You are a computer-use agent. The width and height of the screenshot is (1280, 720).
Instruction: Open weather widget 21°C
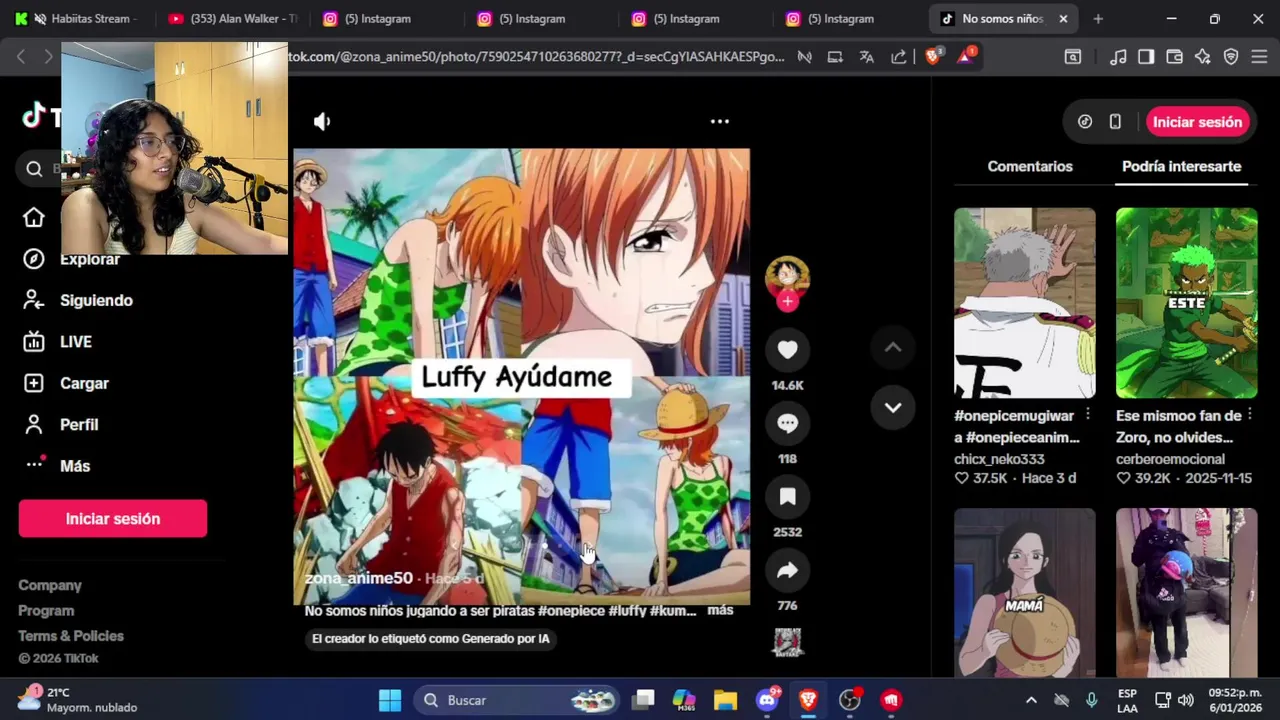point(78,700)
